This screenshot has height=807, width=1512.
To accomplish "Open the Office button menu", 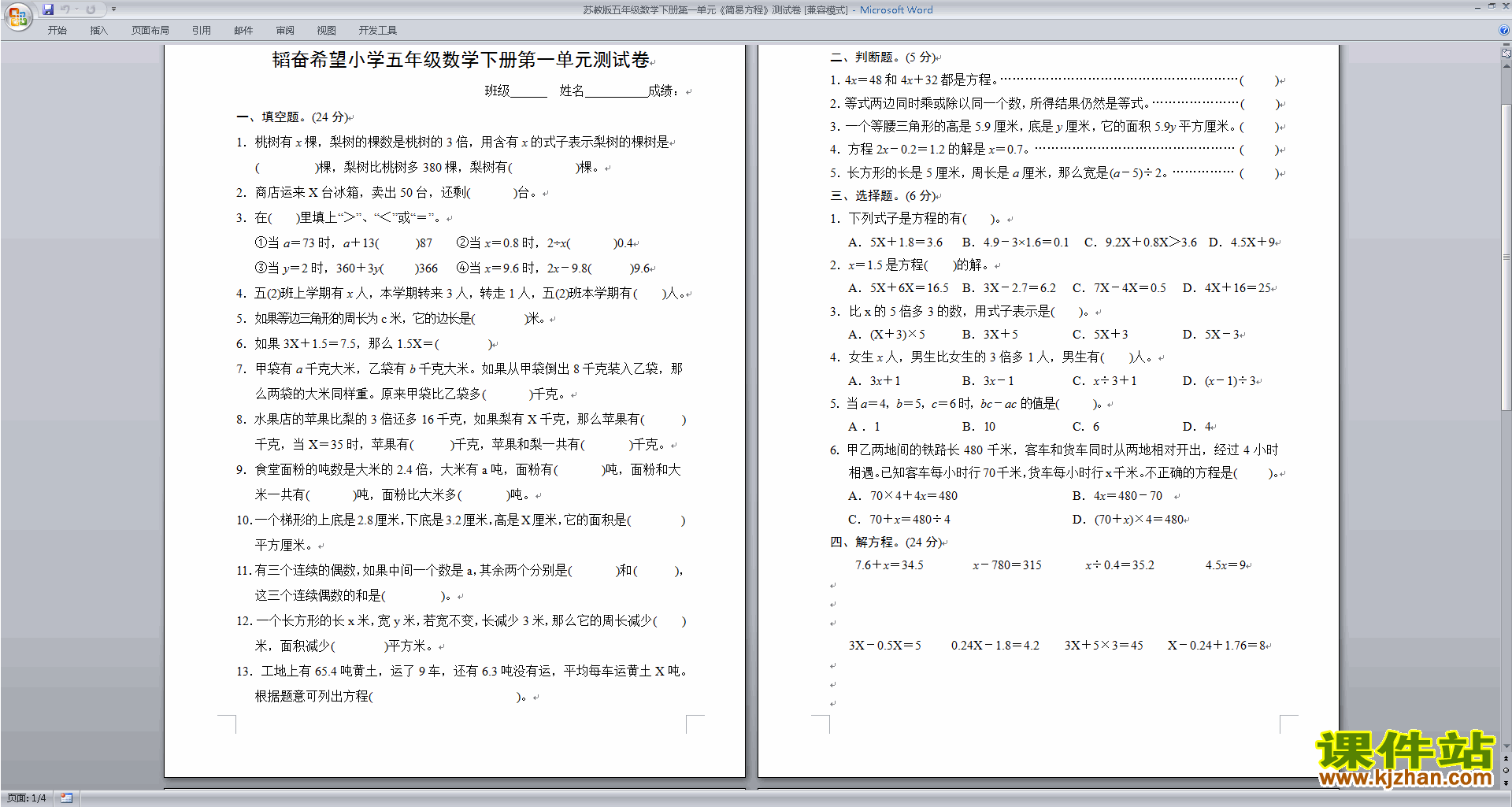I will point(17,15).
